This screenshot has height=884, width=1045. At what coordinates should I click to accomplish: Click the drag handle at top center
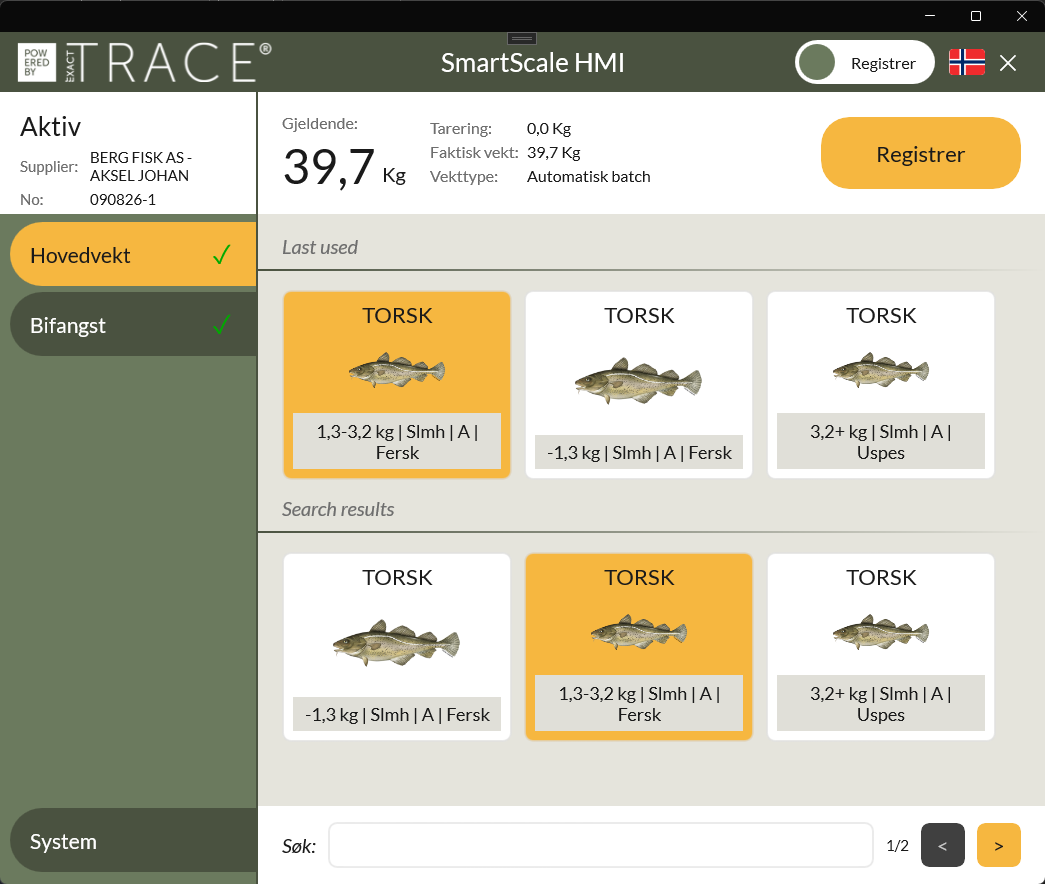522,39
